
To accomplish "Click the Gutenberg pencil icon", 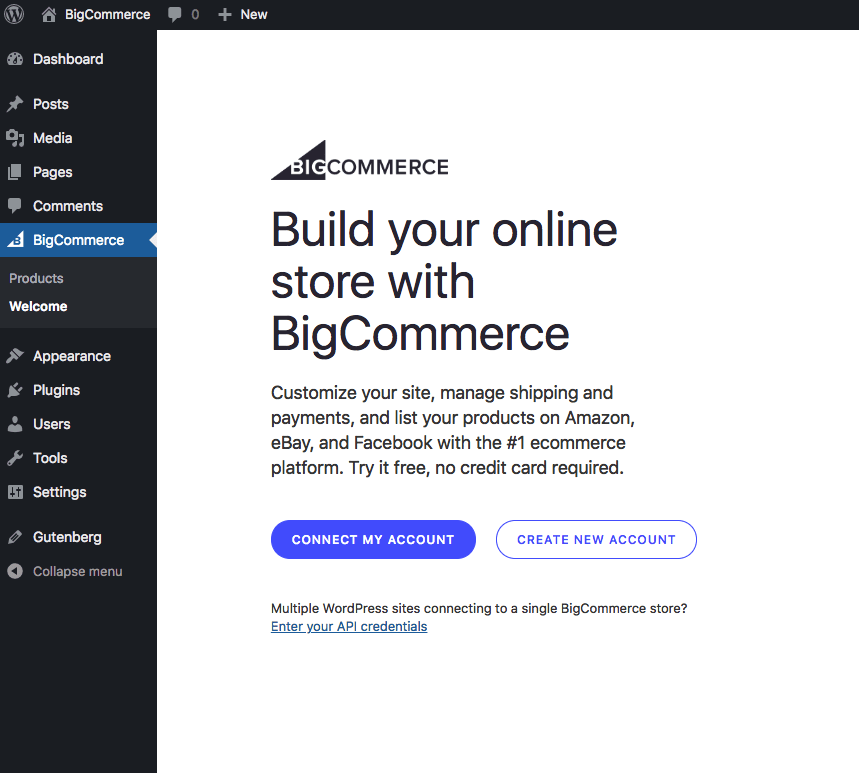I will coord(17,537).
